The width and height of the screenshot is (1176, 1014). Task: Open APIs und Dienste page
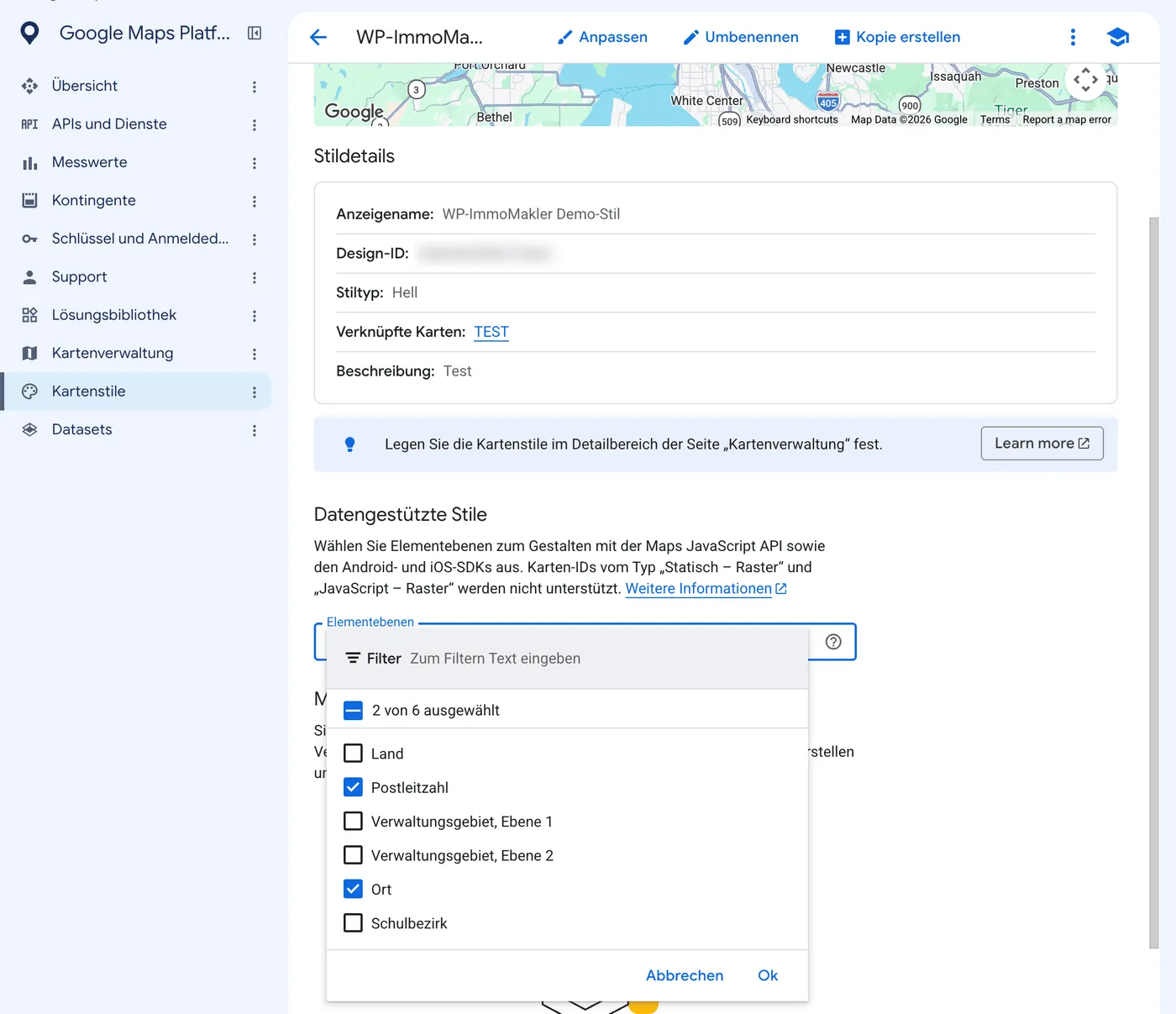pyautogui.click(x=109, y=124)
